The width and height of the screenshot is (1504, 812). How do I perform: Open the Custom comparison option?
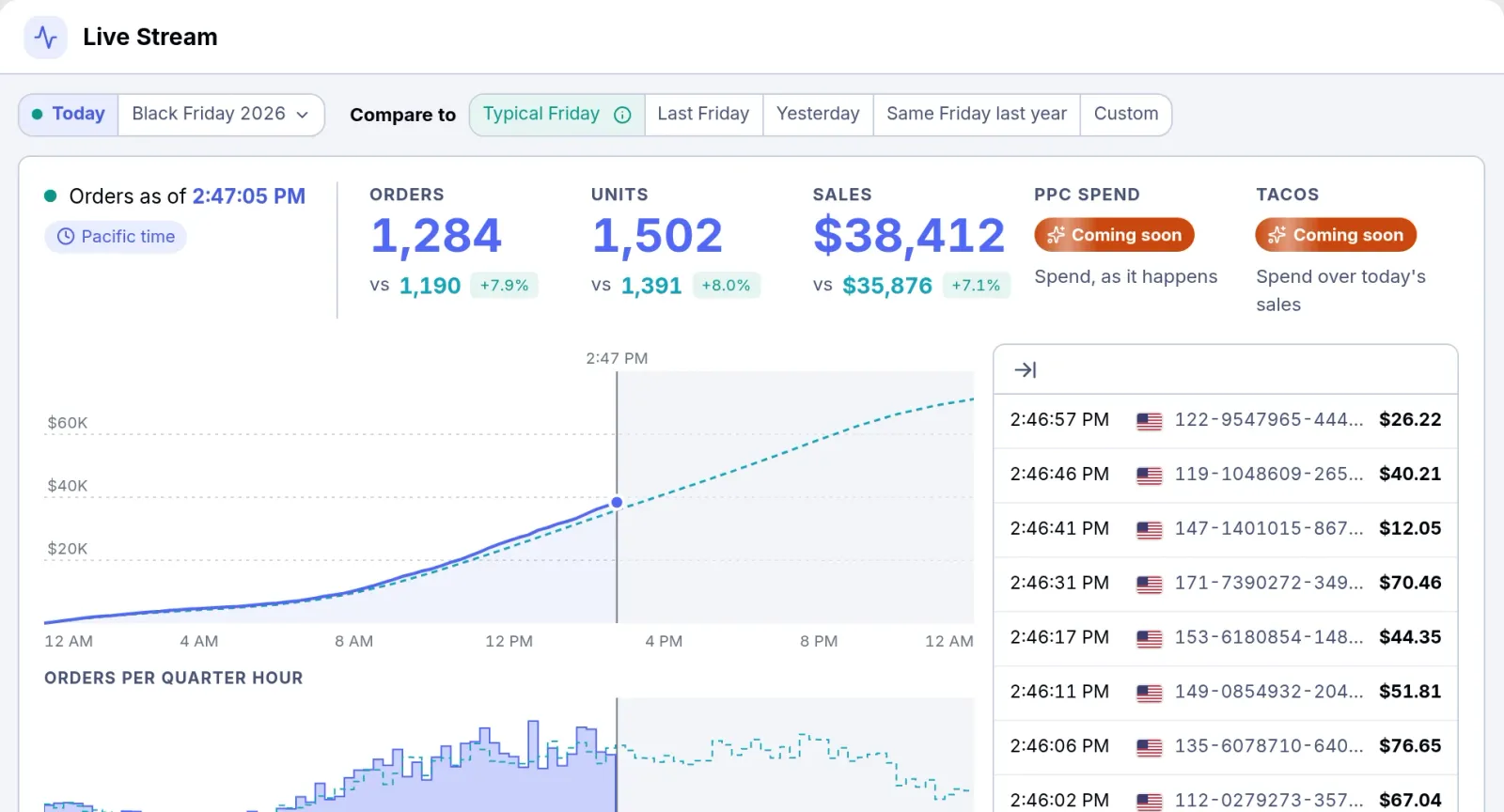(x=1126, y=115)
